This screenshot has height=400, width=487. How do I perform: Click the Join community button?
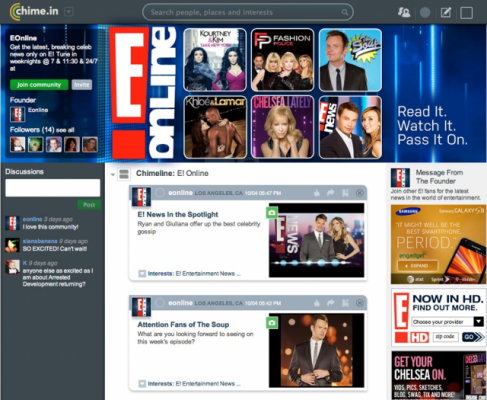[39, 85]
